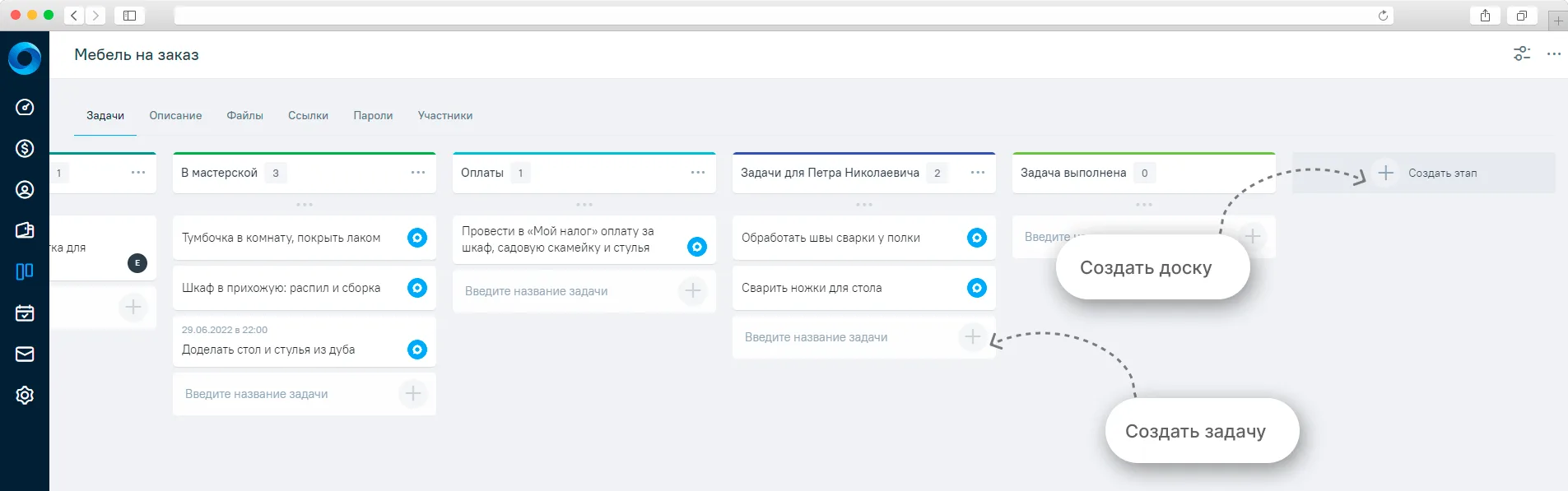1568x491 pixels.
Task: Click blue status circle on 'Провести в «Мой налог»' task
Action: coord(697,247)
